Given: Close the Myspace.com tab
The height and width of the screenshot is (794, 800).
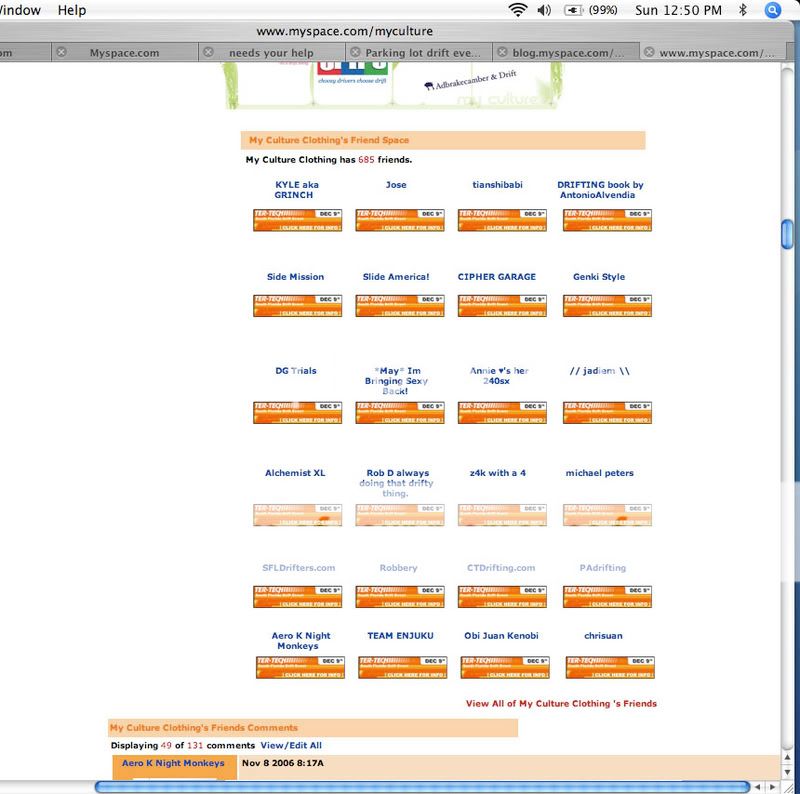Looking at the screenshot, I should tap(63, 52).
